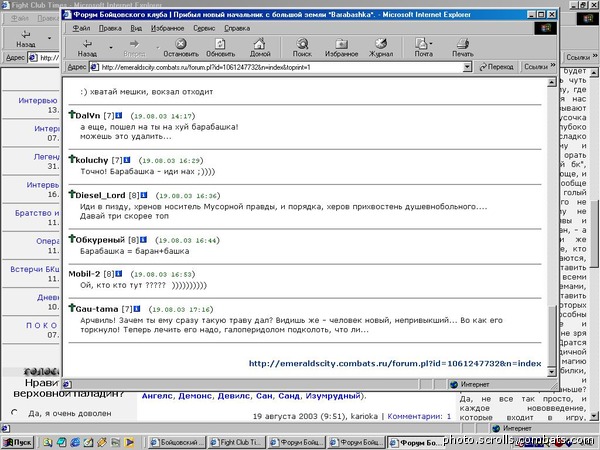The image size is (600, 450).
Task: Click username koluchy
Action: pyautogui.click(x=92, y=160)
